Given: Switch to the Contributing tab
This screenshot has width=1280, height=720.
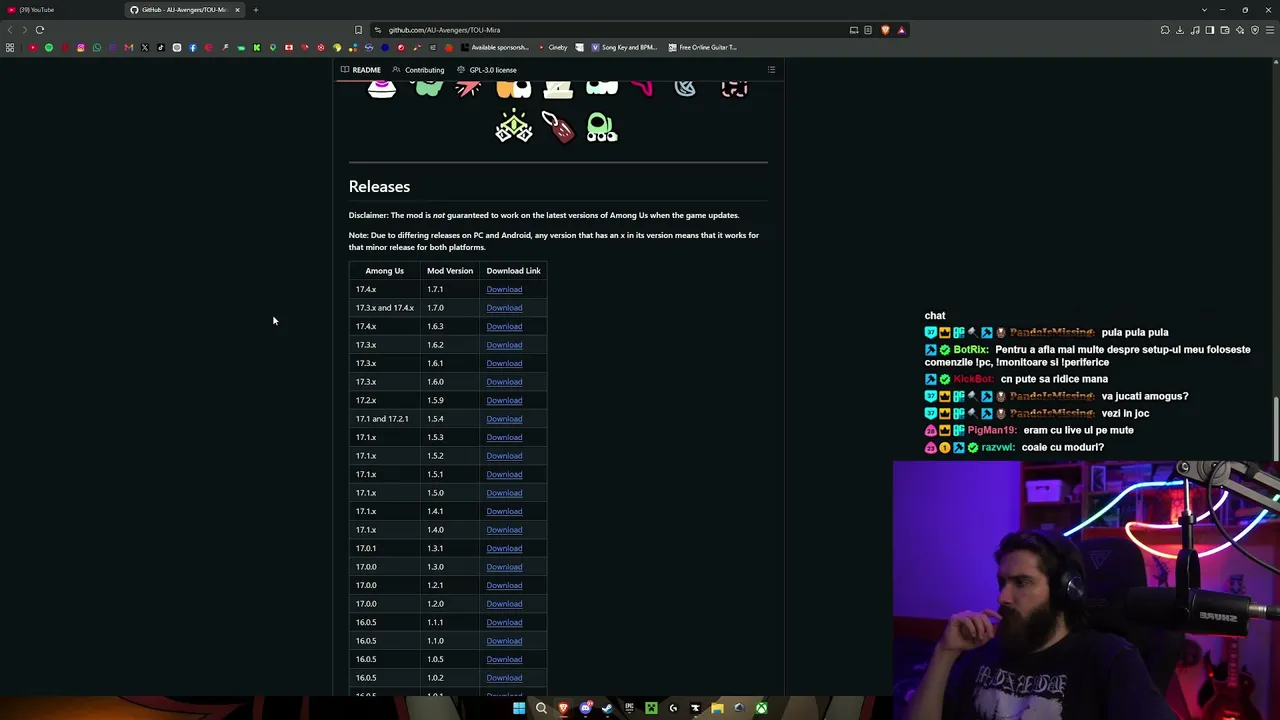Looking at the screenshot, I should pos(418,70).
